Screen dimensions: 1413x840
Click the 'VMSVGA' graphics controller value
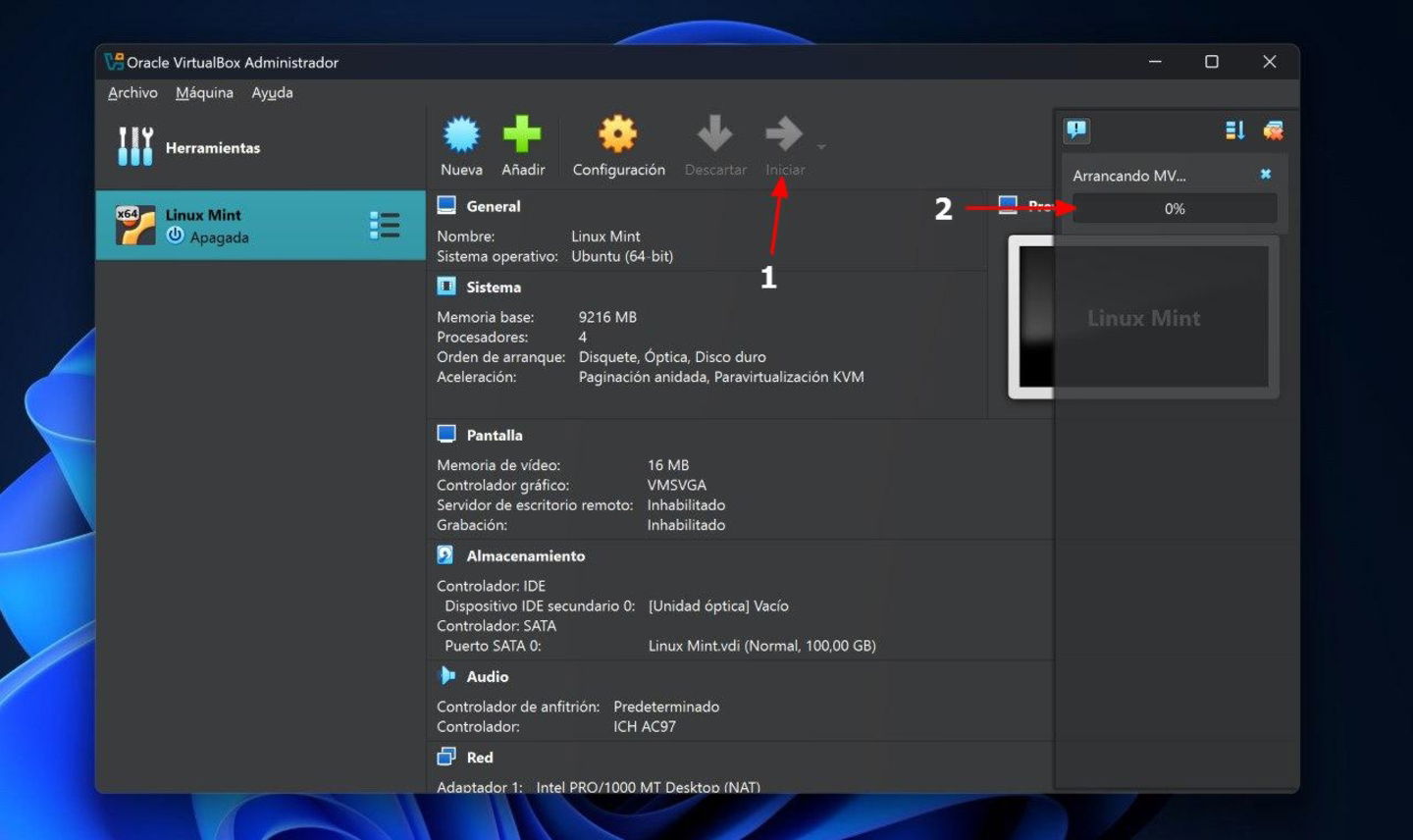[676, 485]
